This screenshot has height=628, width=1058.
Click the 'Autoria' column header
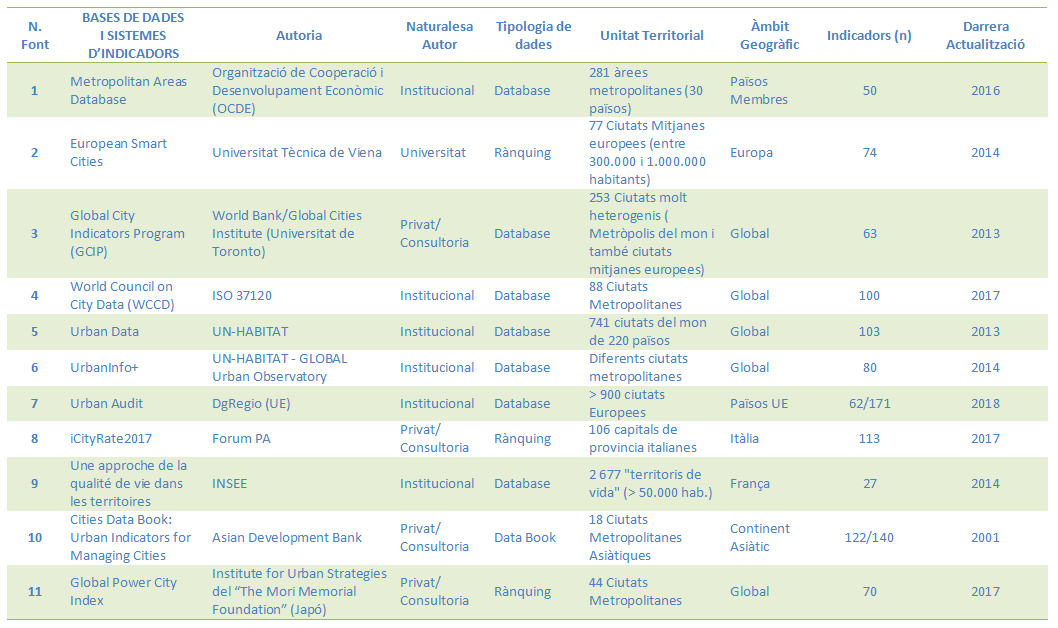299,36
